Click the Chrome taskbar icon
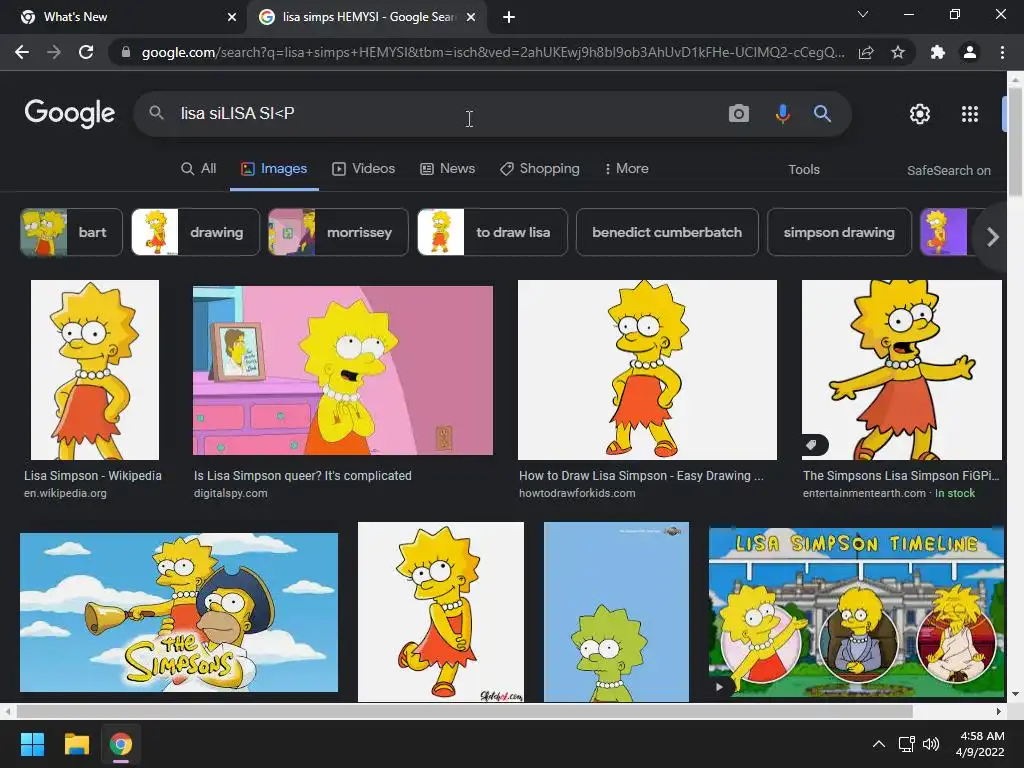The image size is (1024, 768). pos(121,744)
